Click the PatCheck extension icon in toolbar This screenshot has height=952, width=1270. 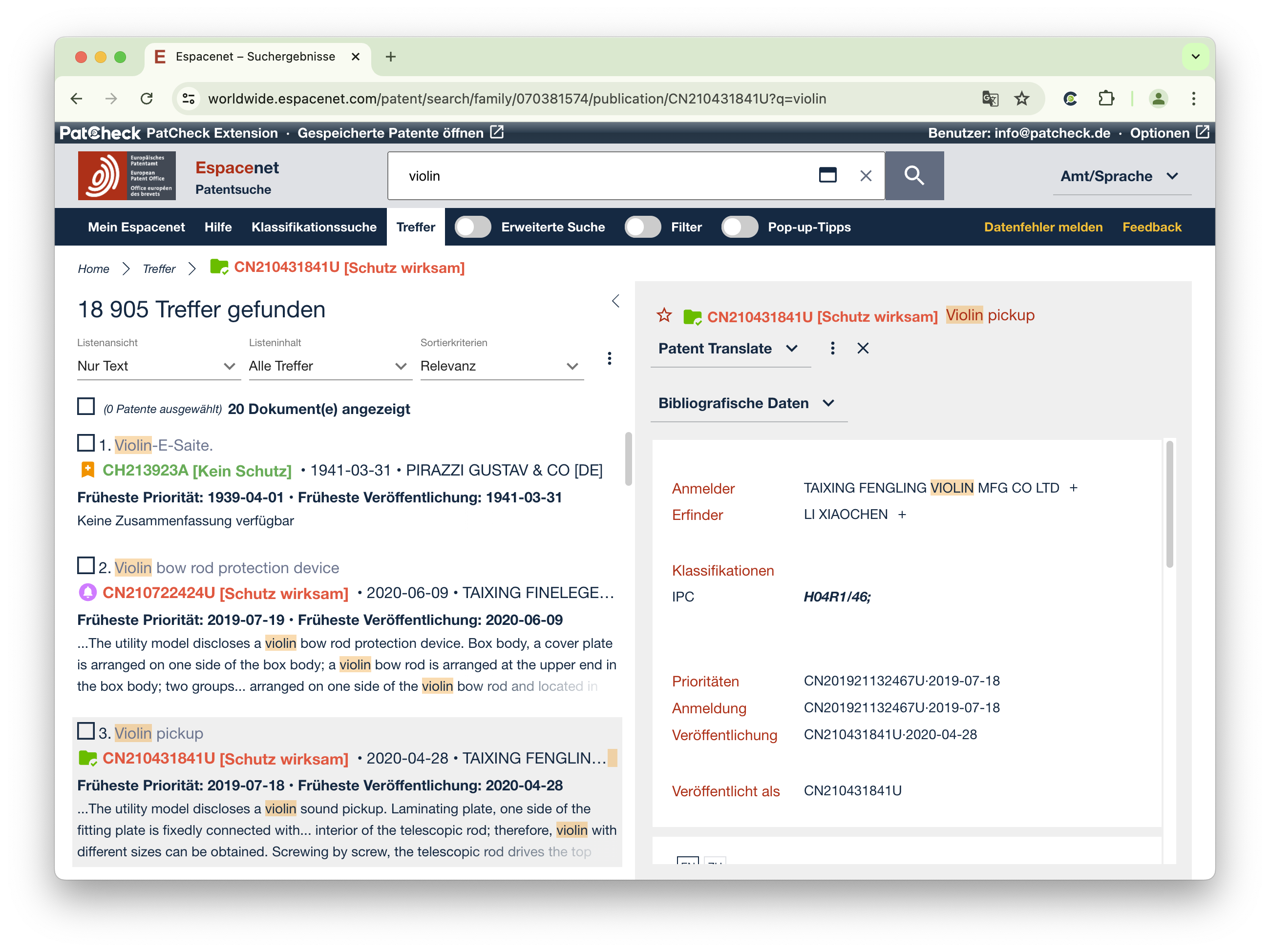[1073, 98]
